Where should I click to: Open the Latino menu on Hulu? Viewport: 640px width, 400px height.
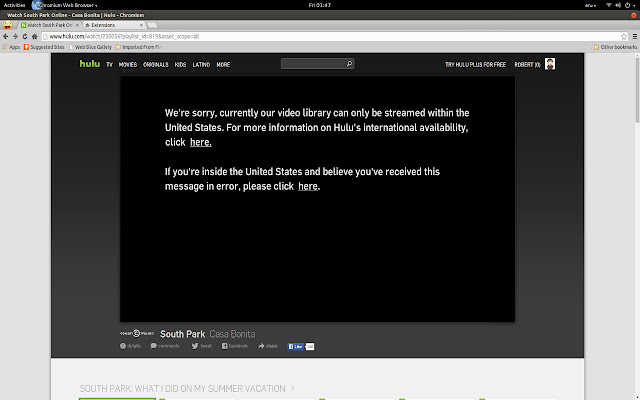click(x=201, y=64)
